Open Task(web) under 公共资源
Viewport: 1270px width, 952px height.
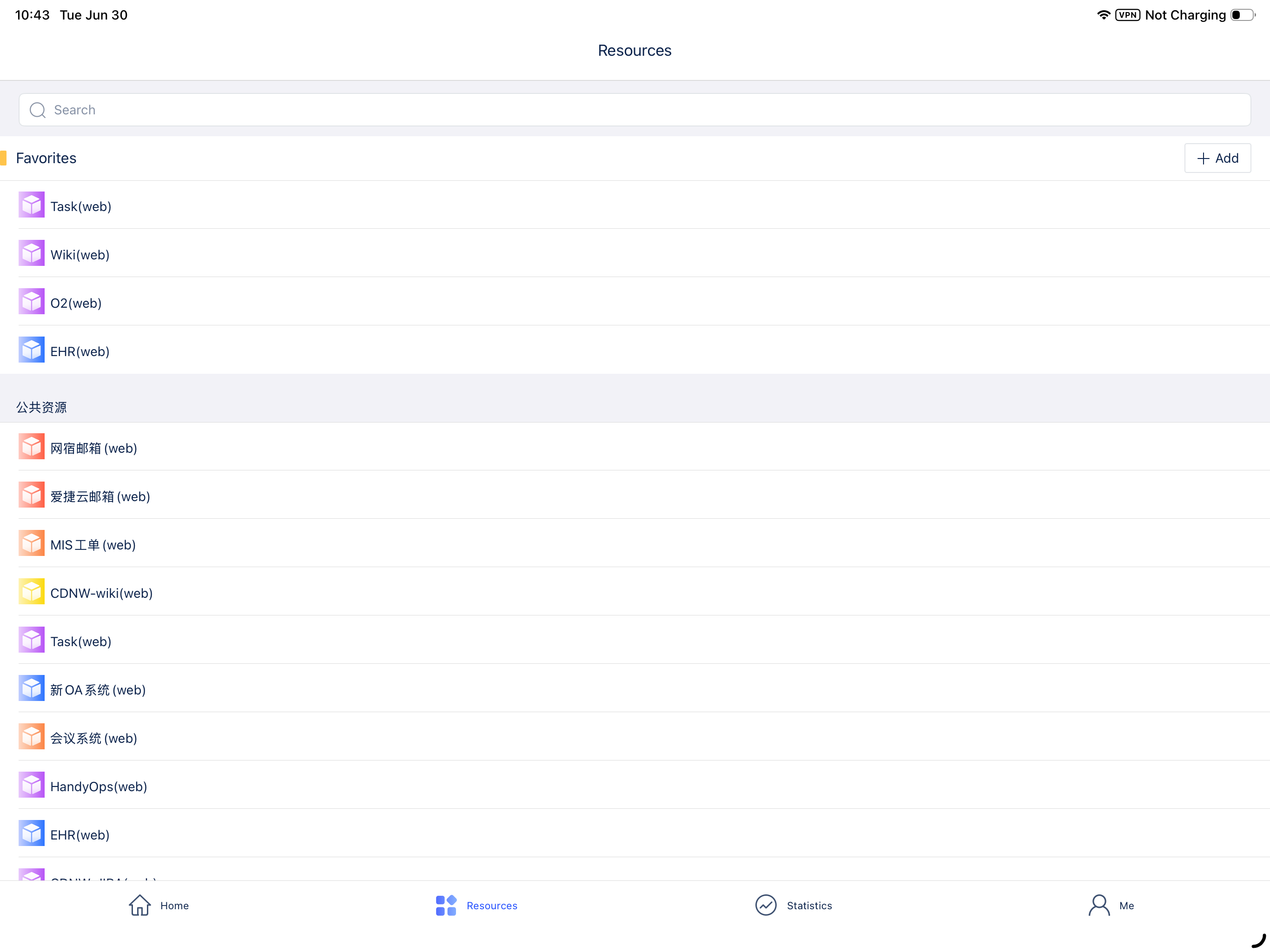click(x=635, y=640)
